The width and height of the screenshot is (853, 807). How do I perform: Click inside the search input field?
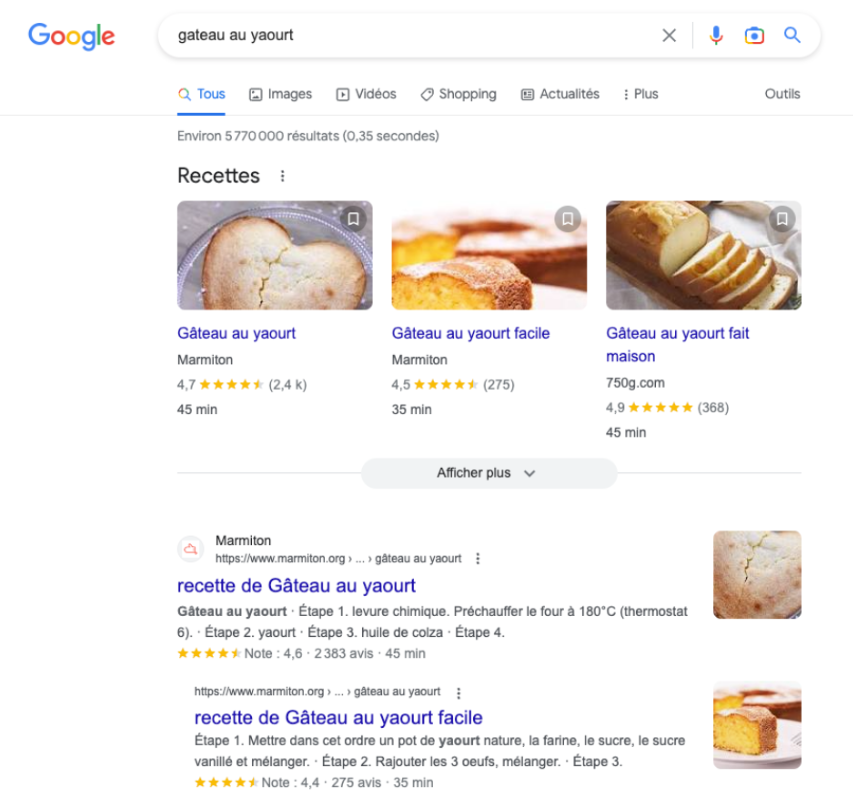click(400, 34)
